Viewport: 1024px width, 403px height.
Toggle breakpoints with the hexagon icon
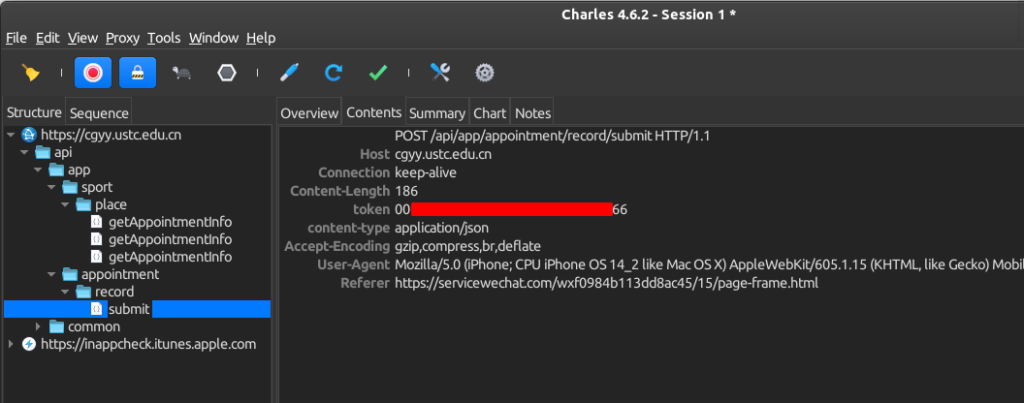227,73
